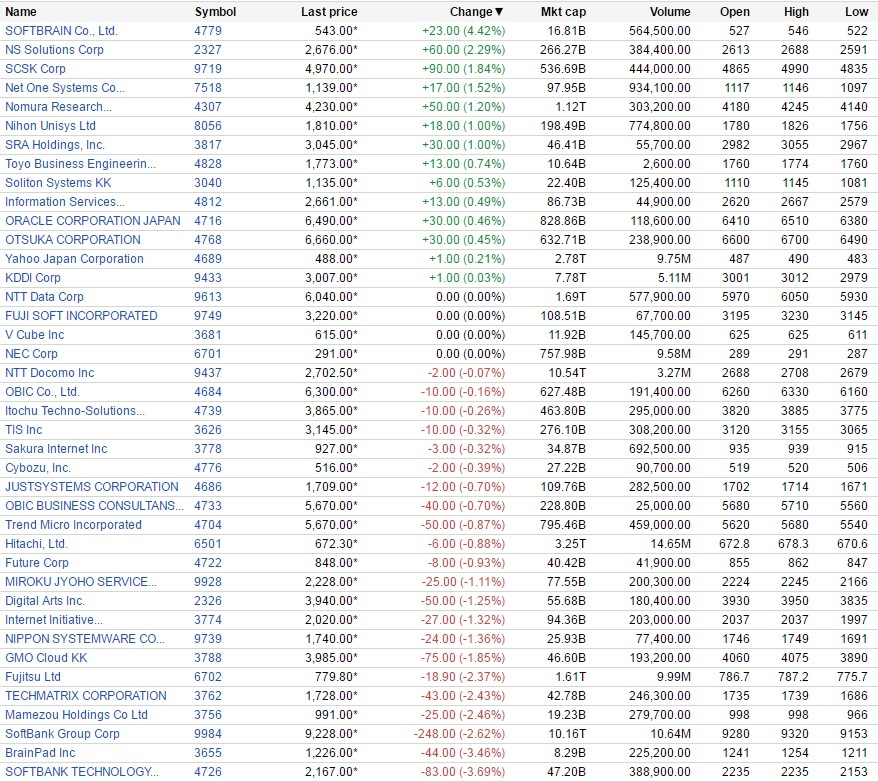
Task: Open Fujitsu Ltd link
Action: [33, 678]
